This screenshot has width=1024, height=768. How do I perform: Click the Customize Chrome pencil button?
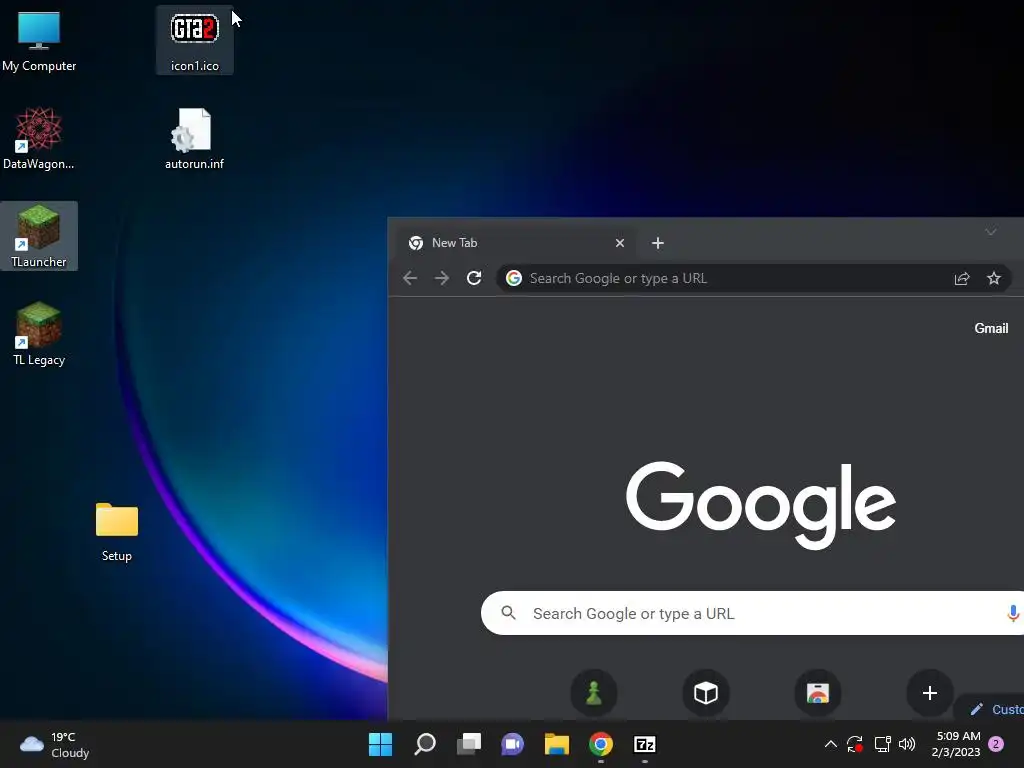pyautogui.click(x=991, y=709)
